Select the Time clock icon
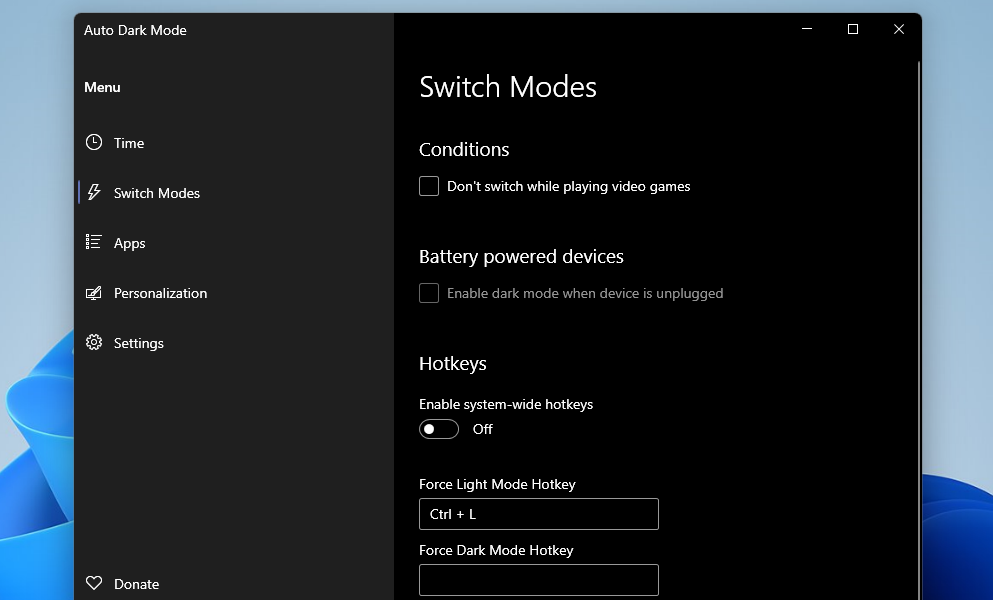This screenshot has height=600, width=993. (x=93, y=143)
